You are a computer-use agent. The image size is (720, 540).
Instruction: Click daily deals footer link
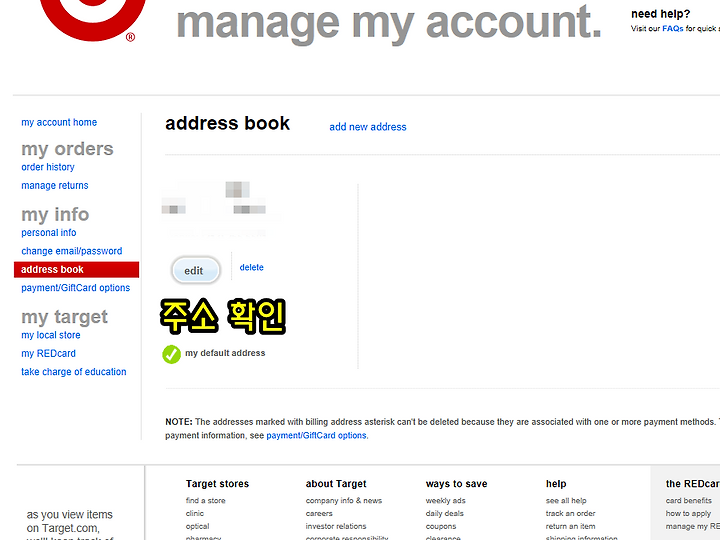click(444, 513)
